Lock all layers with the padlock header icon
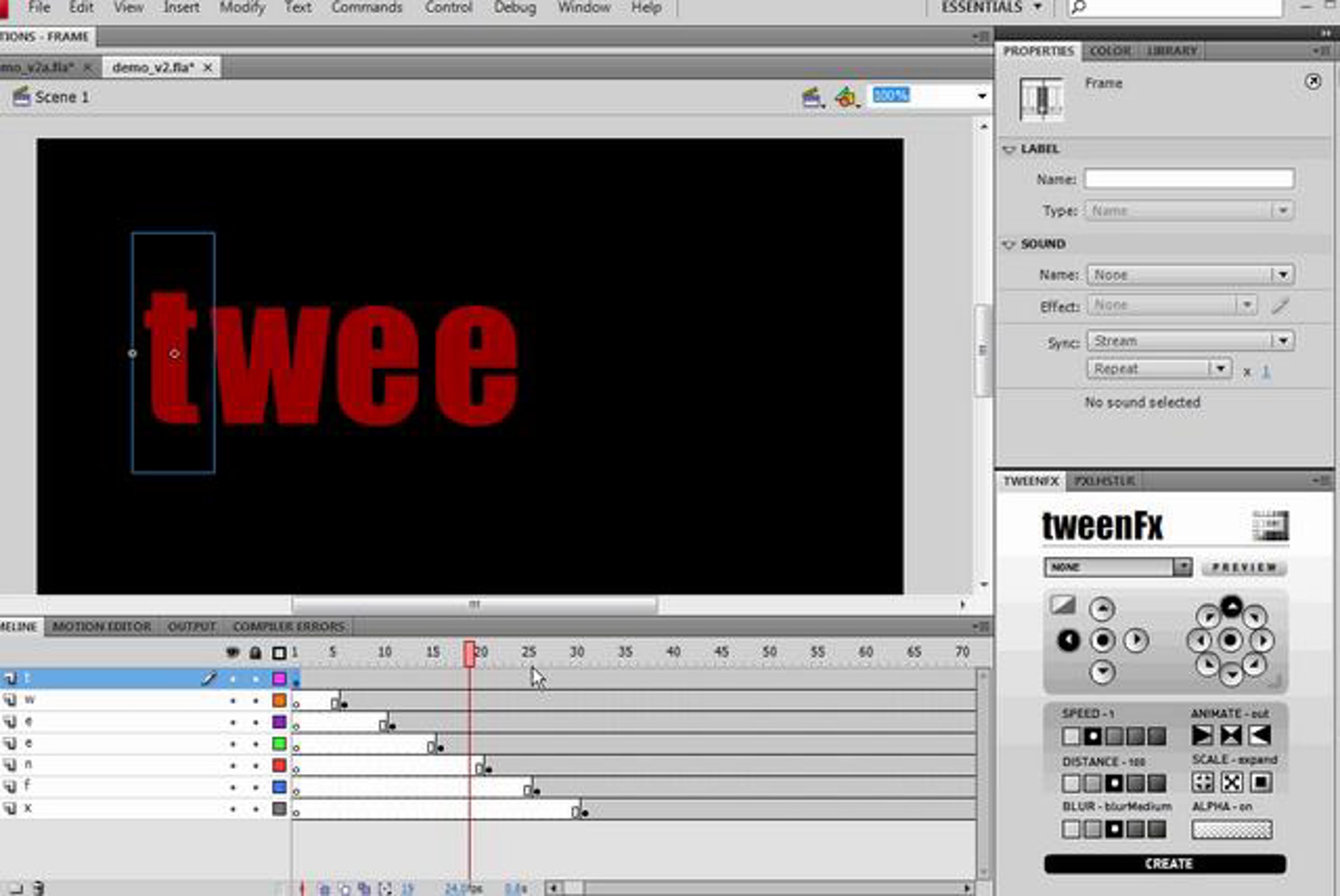 pos(255,652)
